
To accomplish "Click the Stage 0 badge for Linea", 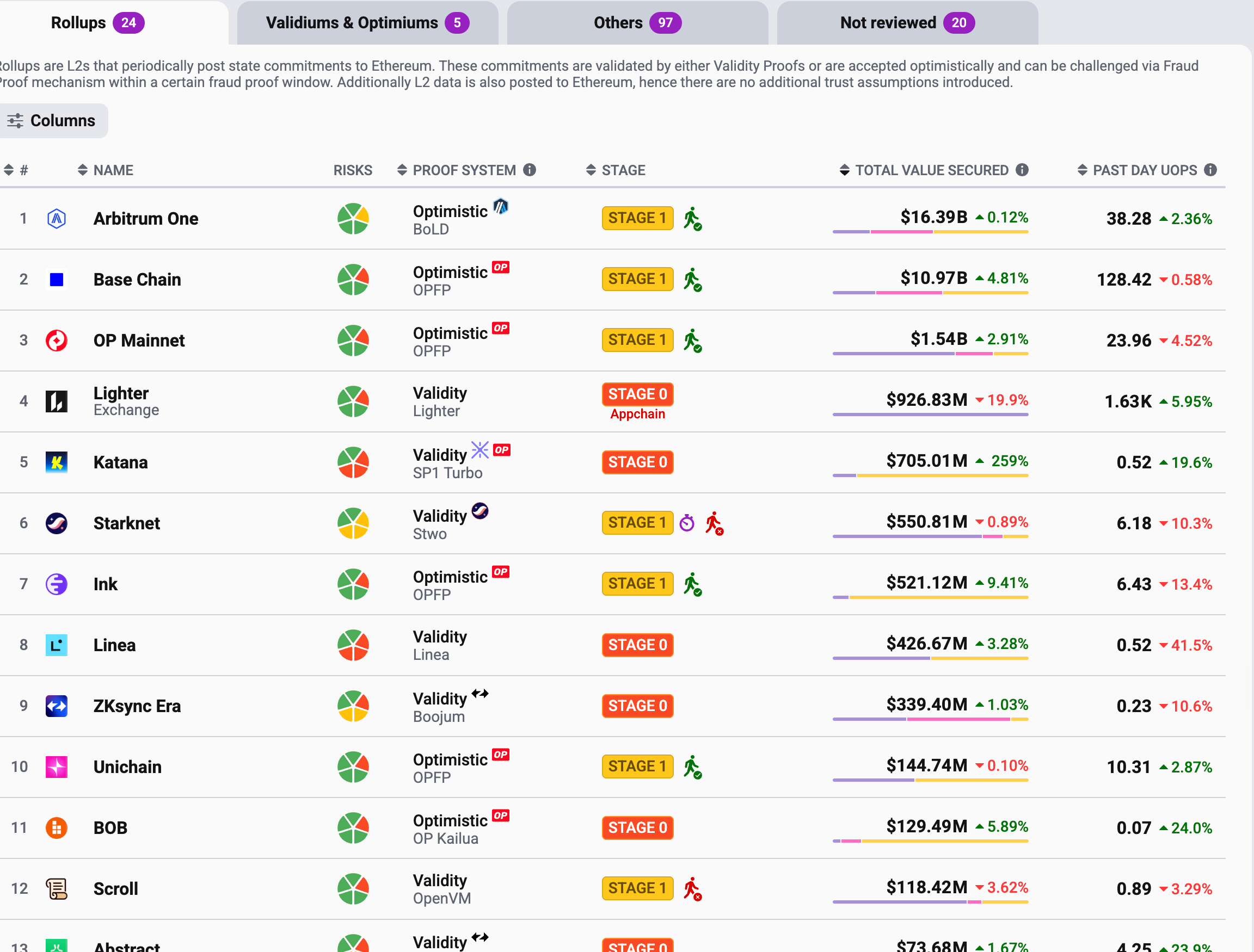I will point(638,645).
